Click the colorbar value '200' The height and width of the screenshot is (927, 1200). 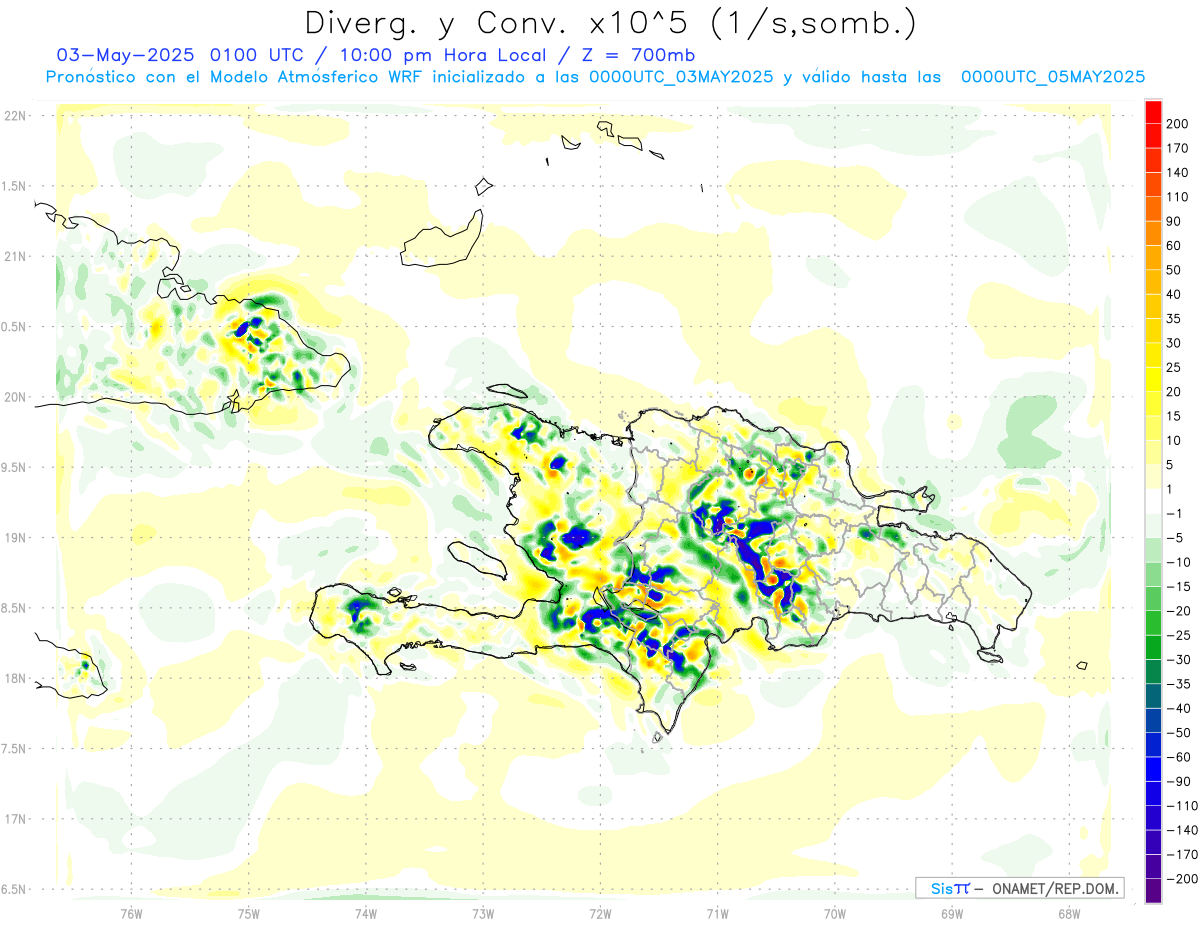coord(1179,123)
